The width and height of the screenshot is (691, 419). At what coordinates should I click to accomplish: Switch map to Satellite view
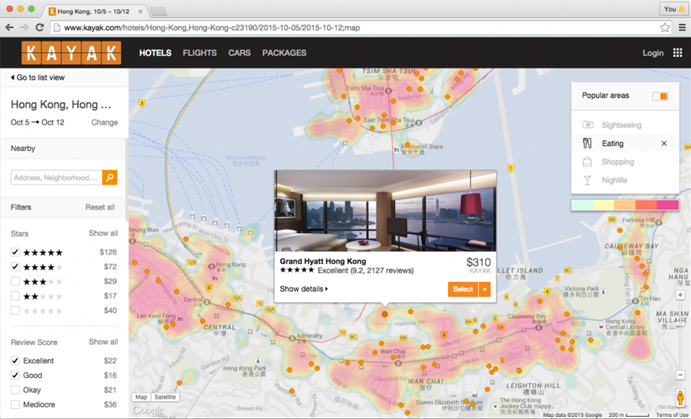pyautogui.click(x=165, y=397)
